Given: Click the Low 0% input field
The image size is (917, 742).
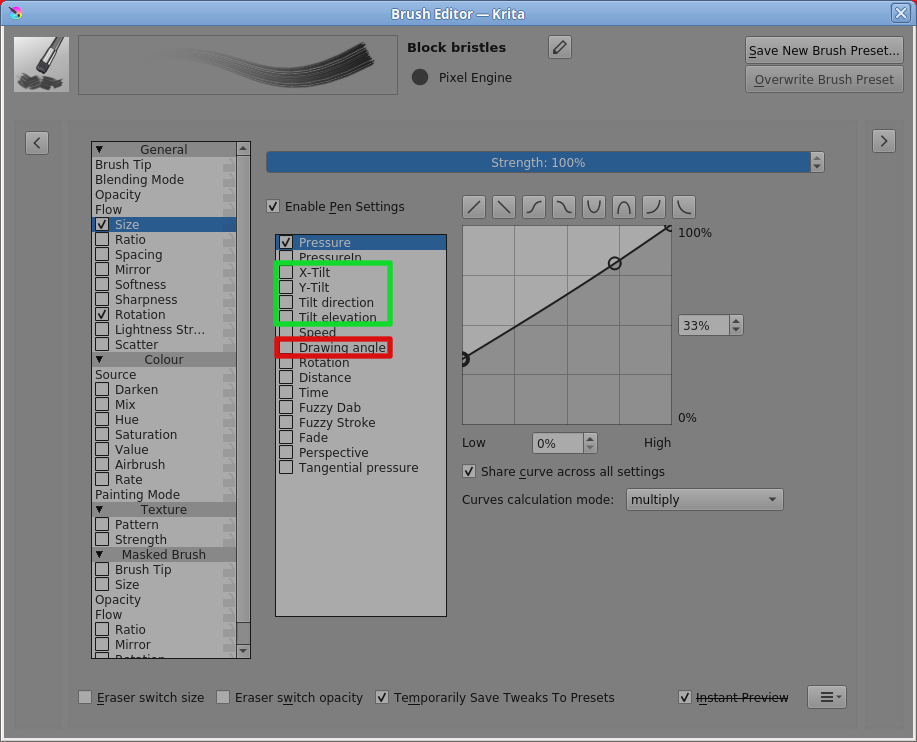Looking at the screenshot, I should coord(558,443).
